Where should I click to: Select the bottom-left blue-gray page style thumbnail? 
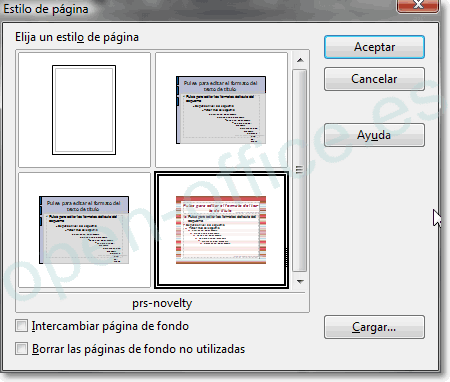click(x=84, y=230)
